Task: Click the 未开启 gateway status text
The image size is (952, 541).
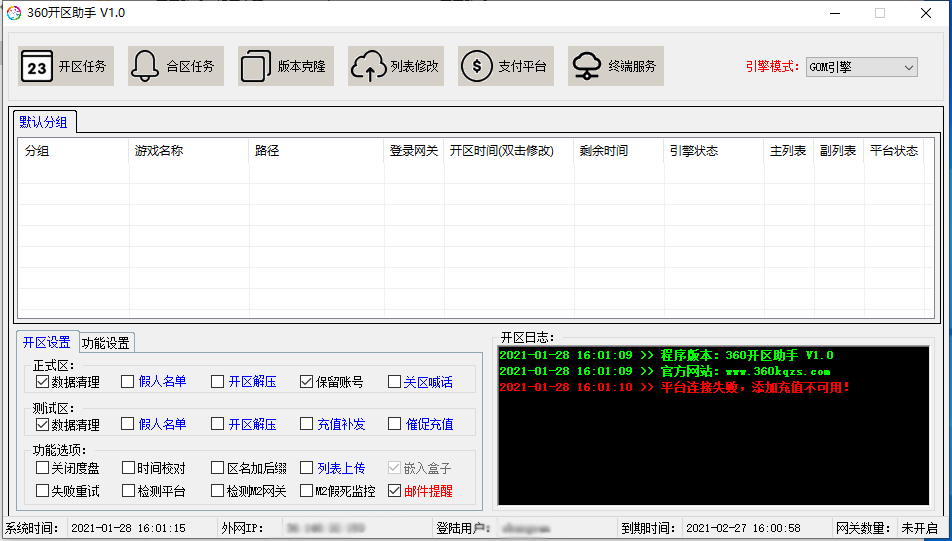Action: pyautogui.click(x=919, y=528)
